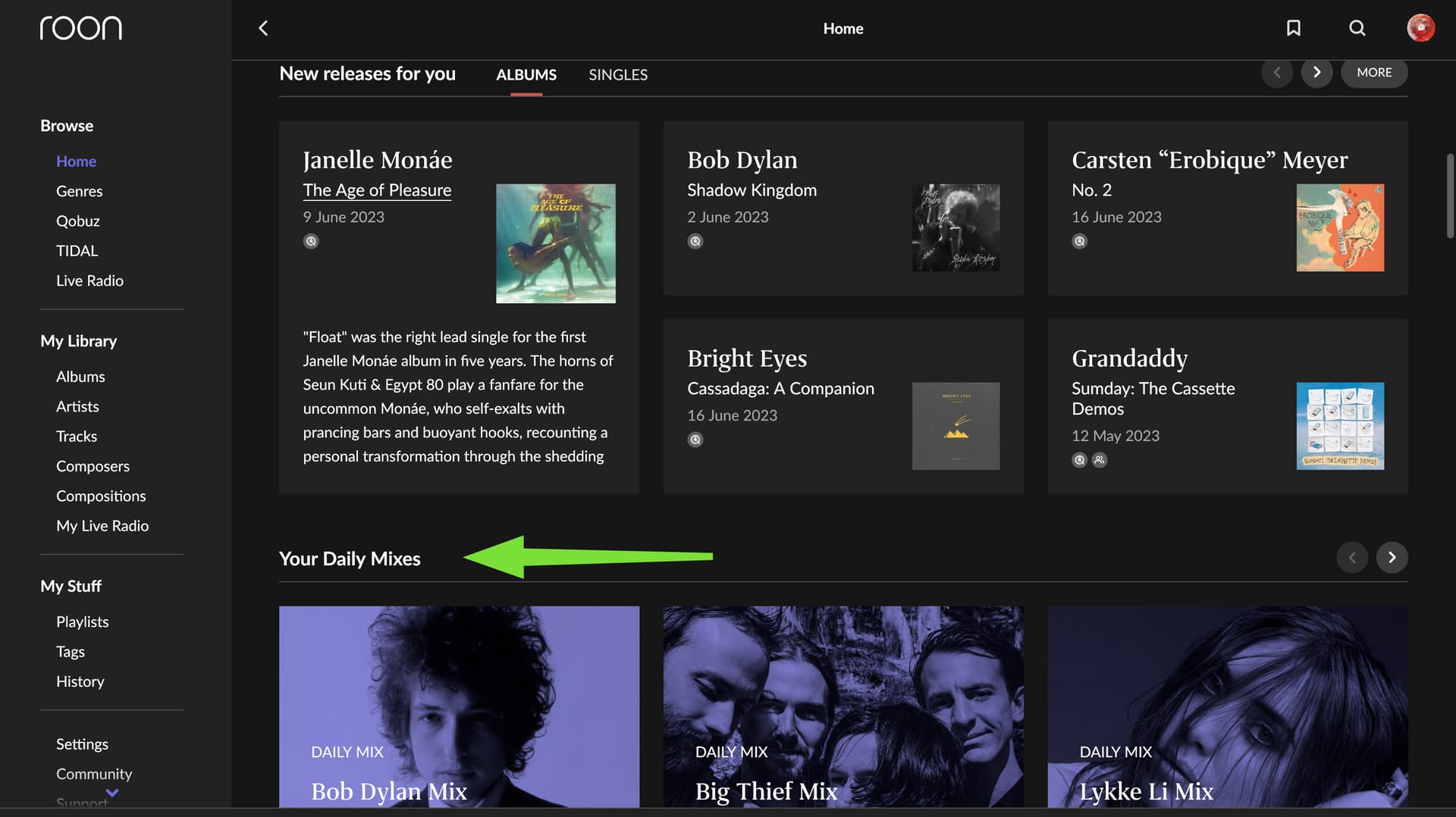Switch to the SINGLES tab
The height and width of the screenshot is (817, 1456).
(x=617, y=75)
